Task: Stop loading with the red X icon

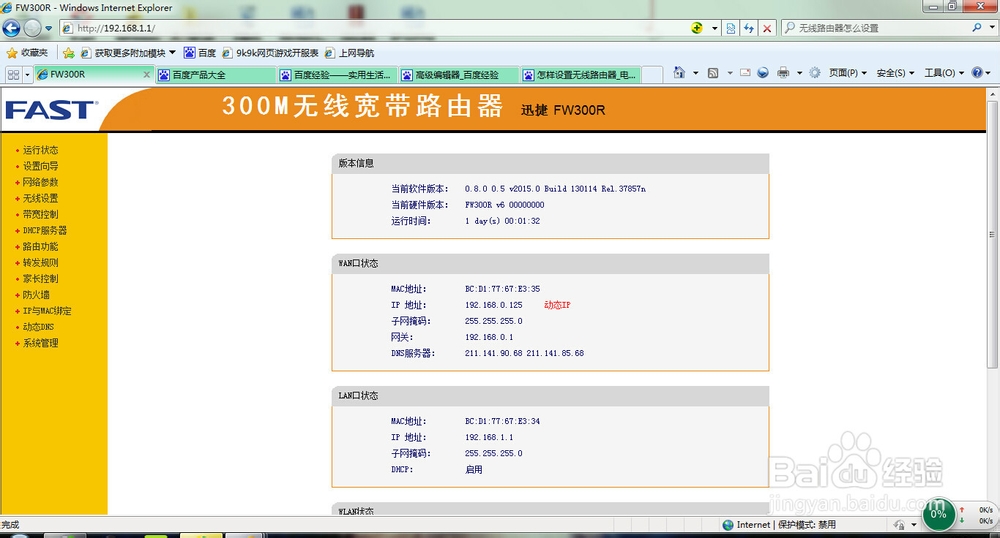Action: coord(767,28)
